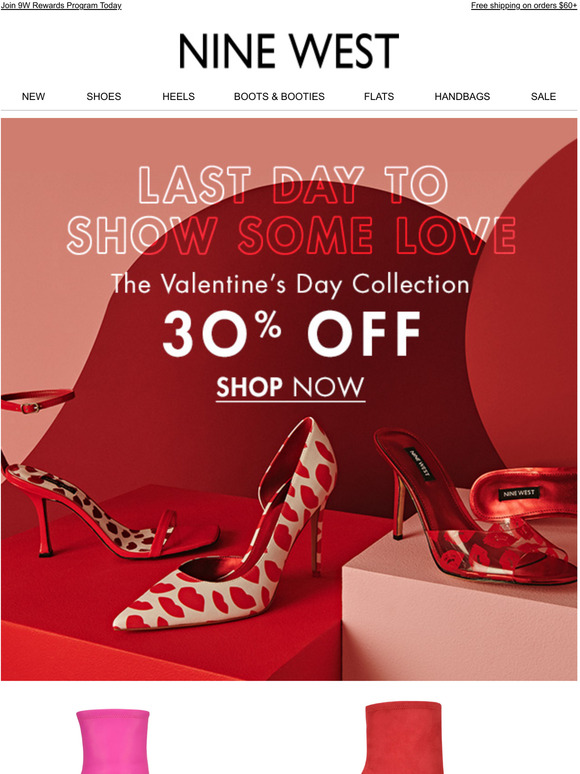
Task: Open the FLATS category
Action: (379, 97)
